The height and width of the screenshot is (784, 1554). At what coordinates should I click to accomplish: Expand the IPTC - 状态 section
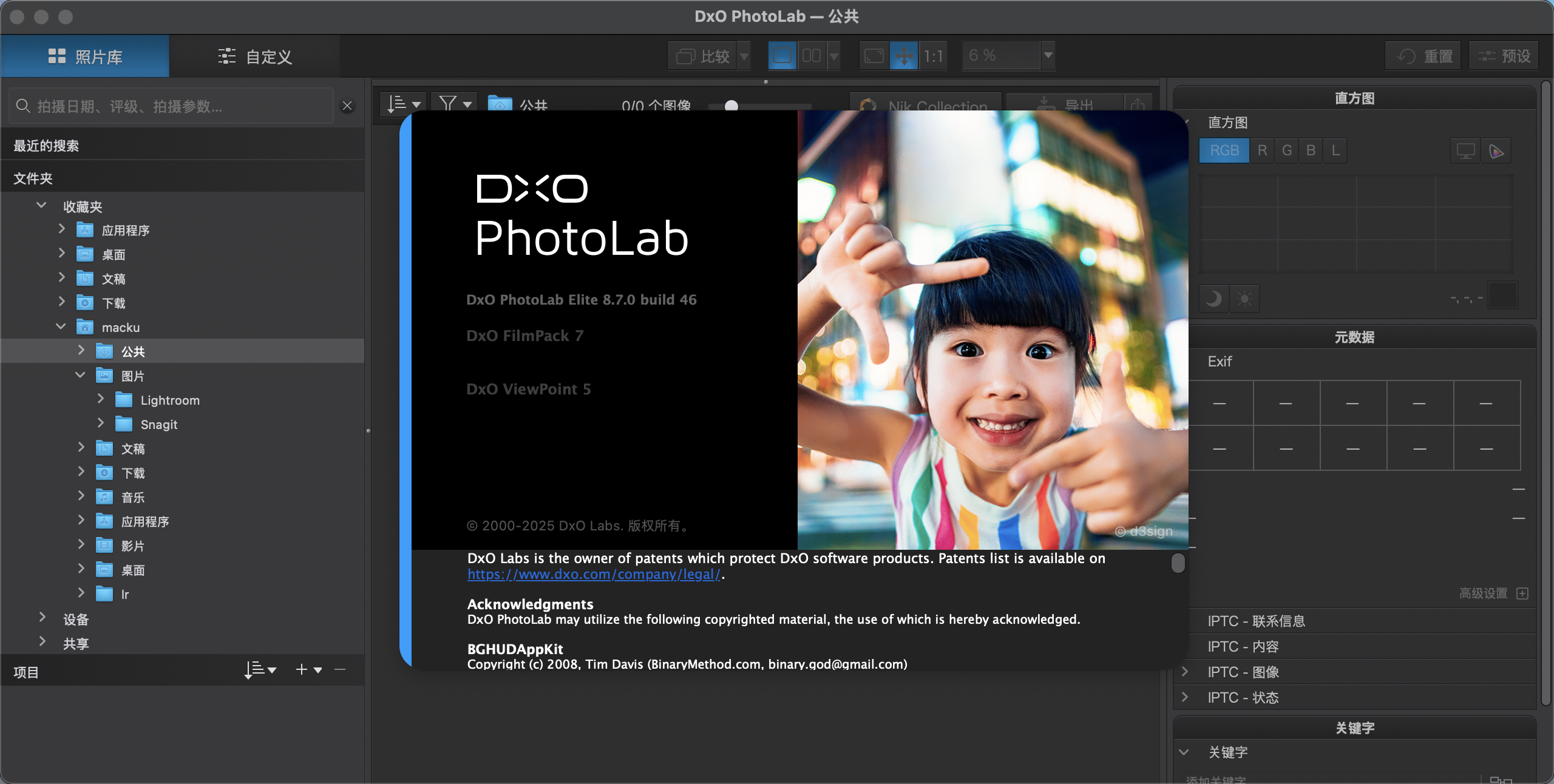pos(1185,697)
